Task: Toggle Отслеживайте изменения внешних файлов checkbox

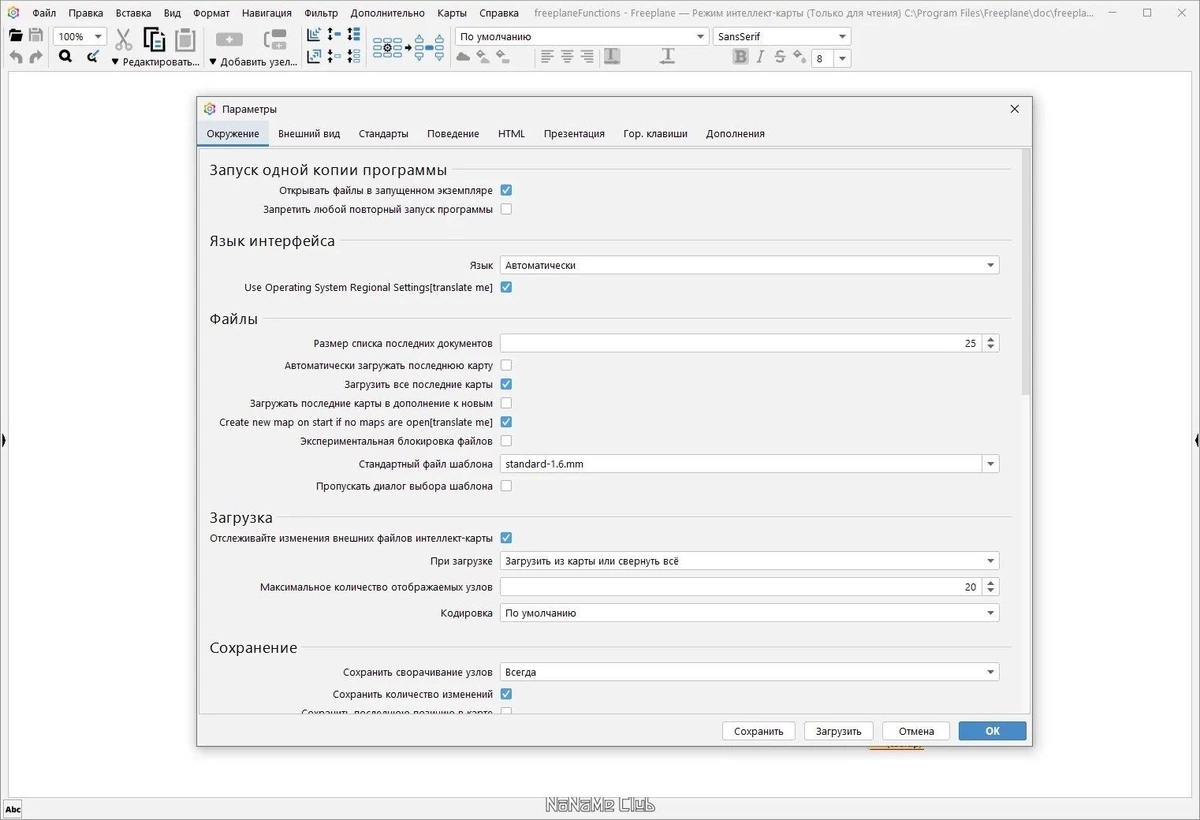Action: pyautogui.click(x=506, y=538)
